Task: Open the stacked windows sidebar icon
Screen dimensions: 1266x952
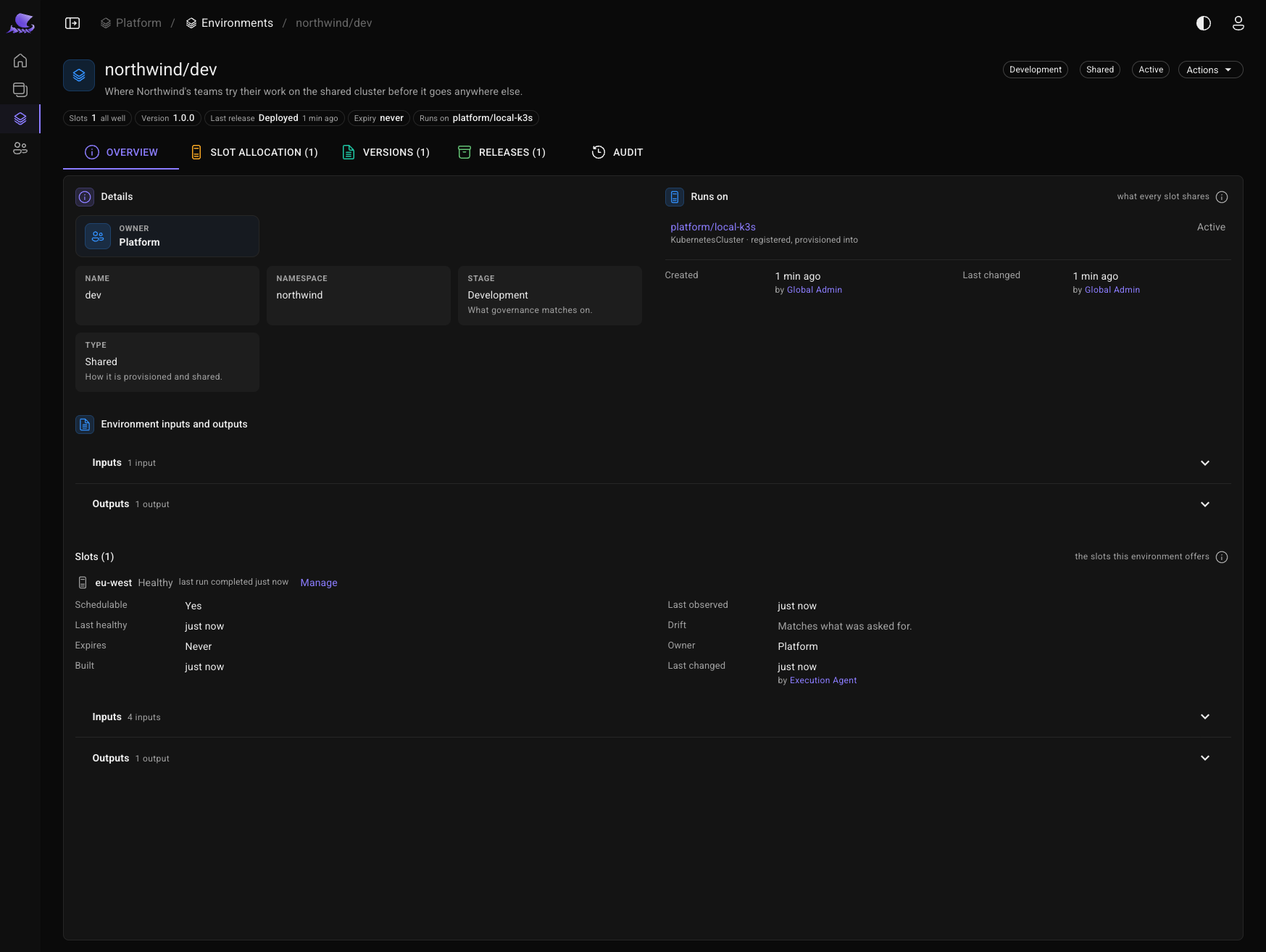Action: point(20,90)
